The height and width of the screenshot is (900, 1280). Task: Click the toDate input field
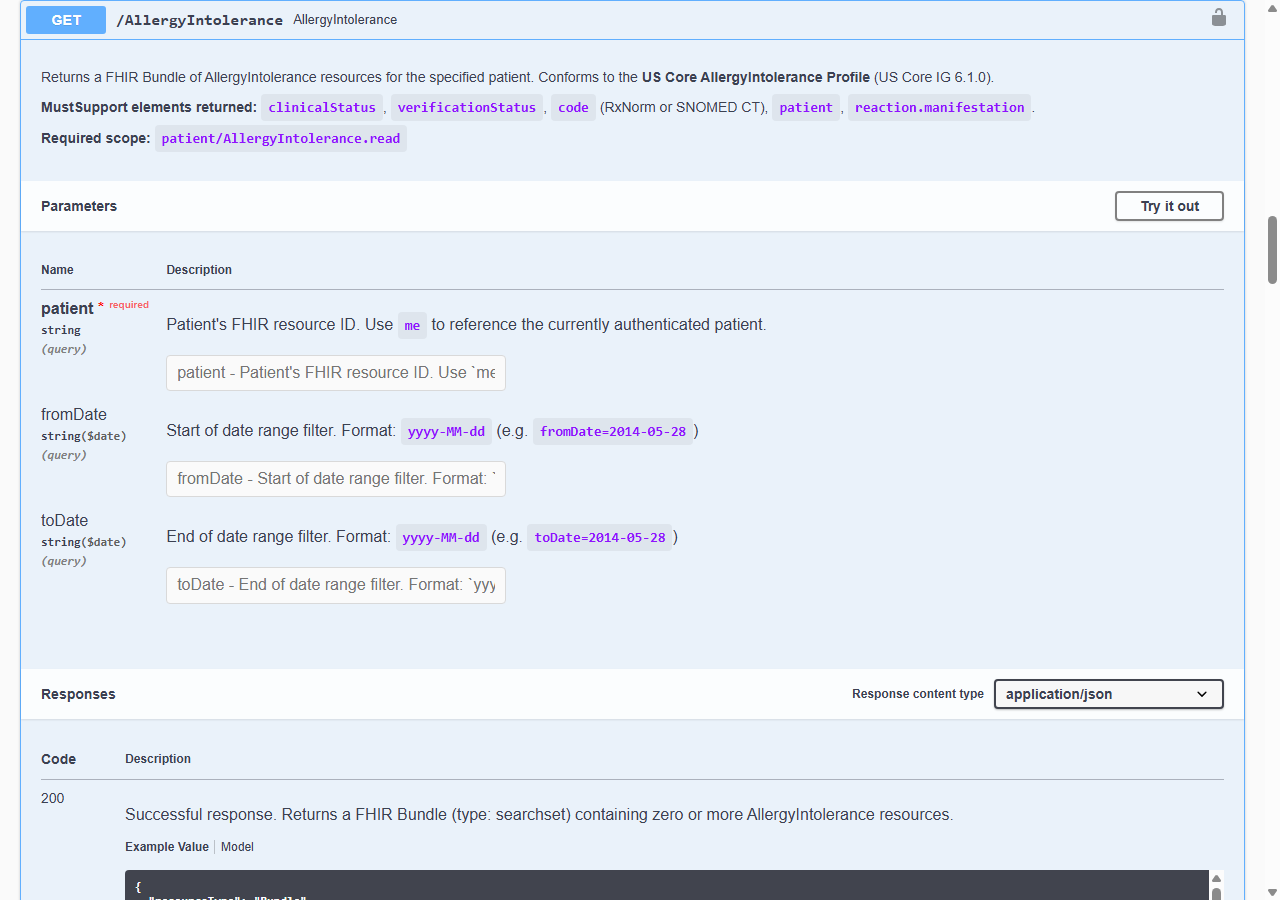335,585
